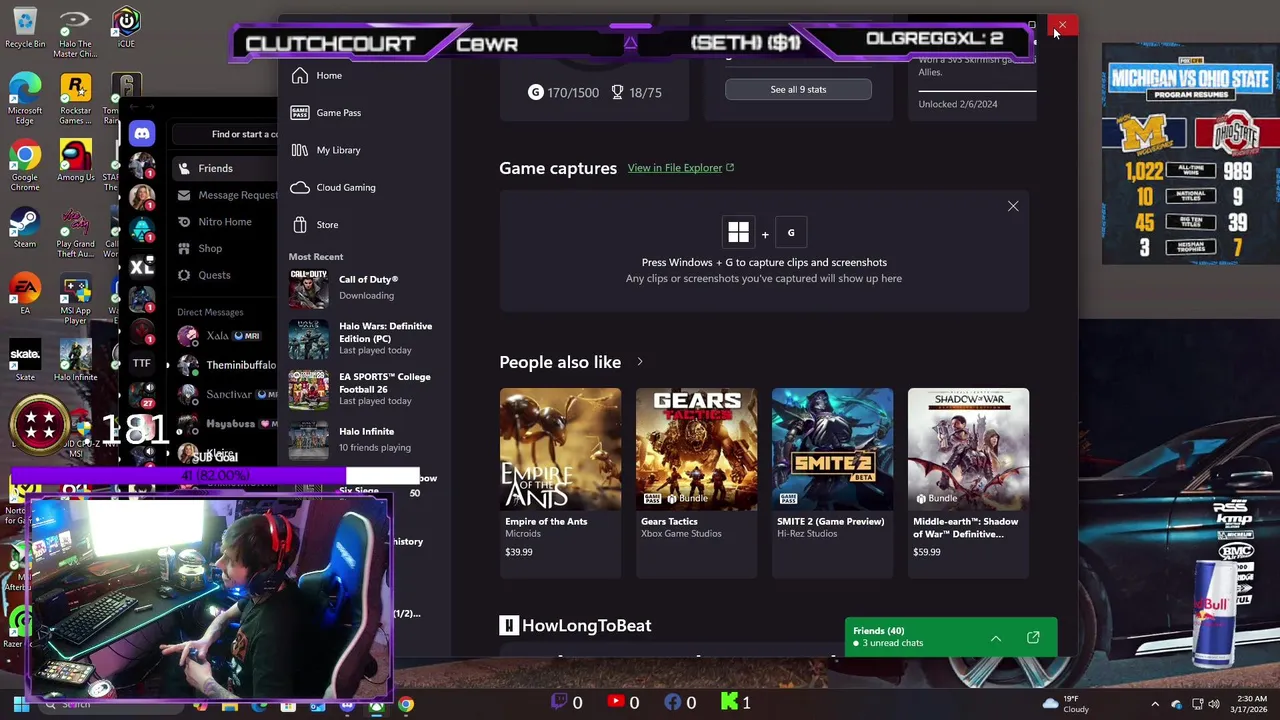
Task: Expand the Friends (40) panel chevron
Action: 996,638
